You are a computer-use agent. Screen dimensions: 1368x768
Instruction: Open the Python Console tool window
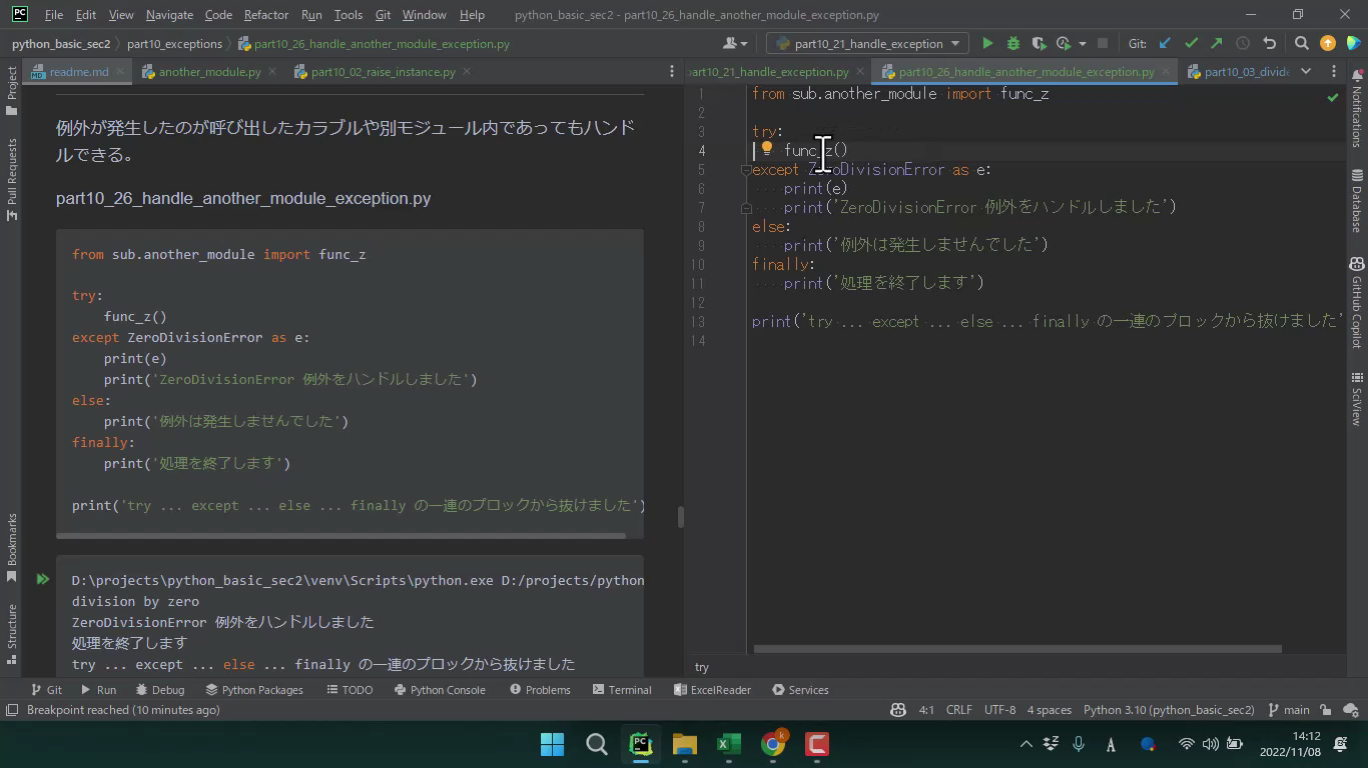pos(439,690)
